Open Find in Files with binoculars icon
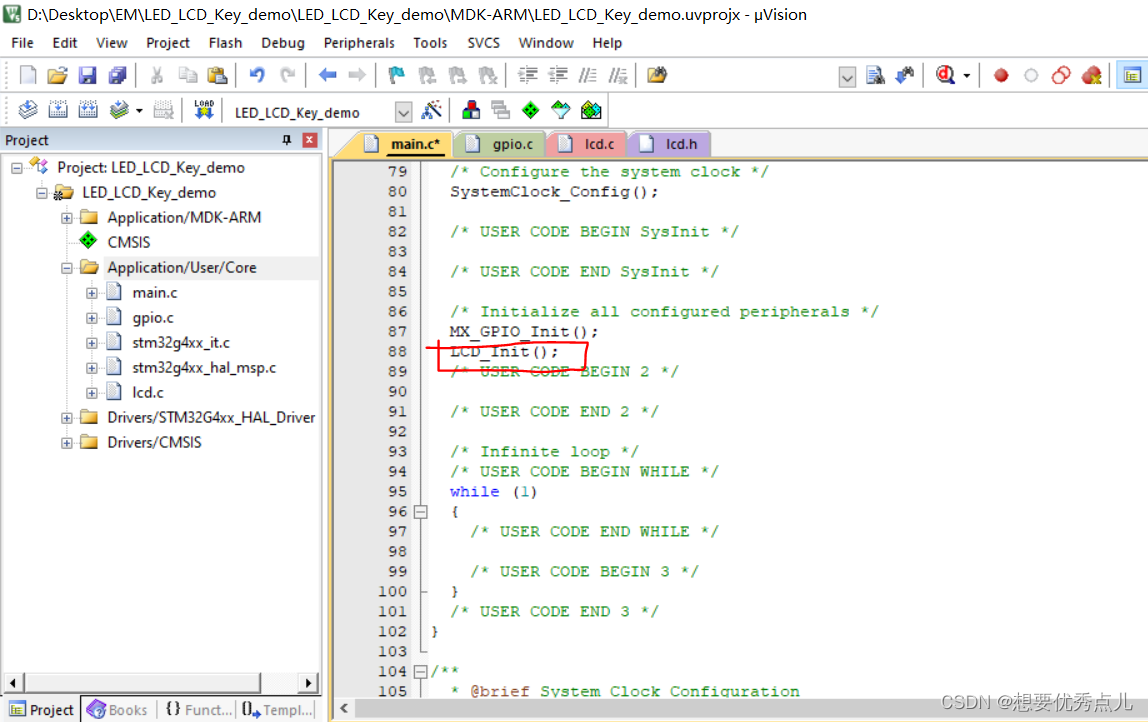The height and width of the screenshot is (722, 1148). [873, 75]
